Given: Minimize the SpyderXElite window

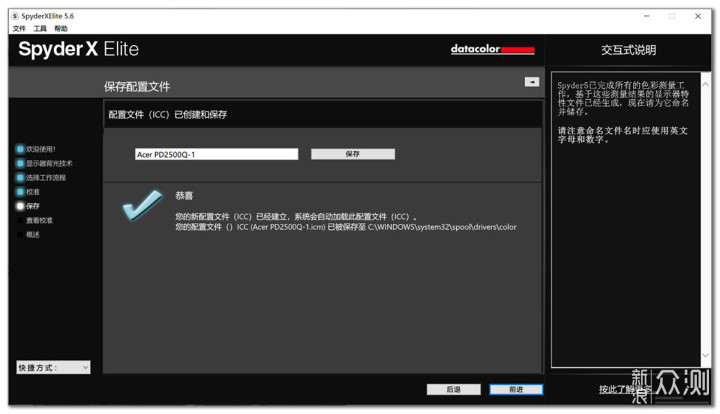Looking at the screenshot, I should point(647,16).
